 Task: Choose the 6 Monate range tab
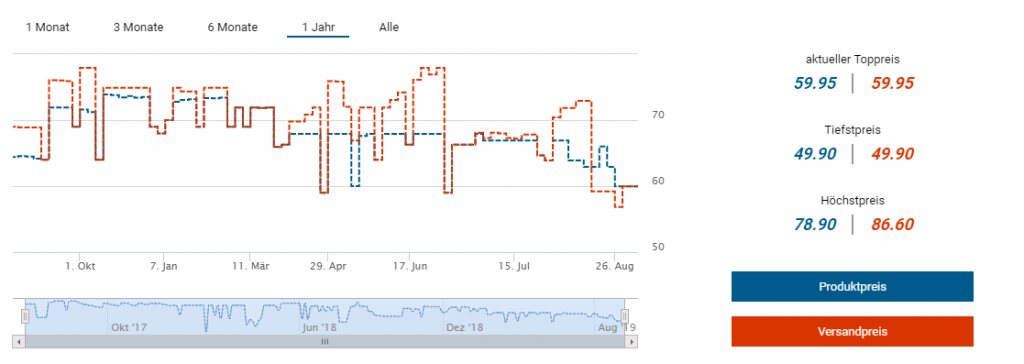pyautogui.click(x=232, y=27)
